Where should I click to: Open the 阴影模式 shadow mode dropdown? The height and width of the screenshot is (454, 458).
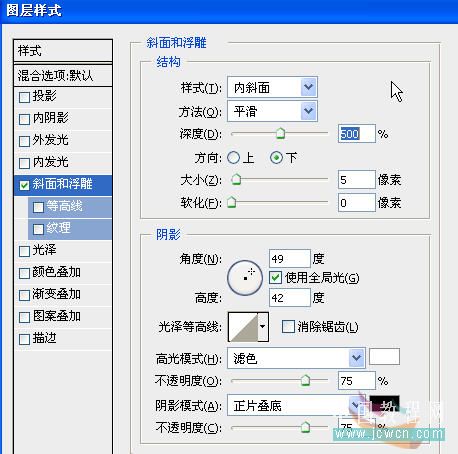[x=296, y=405]
